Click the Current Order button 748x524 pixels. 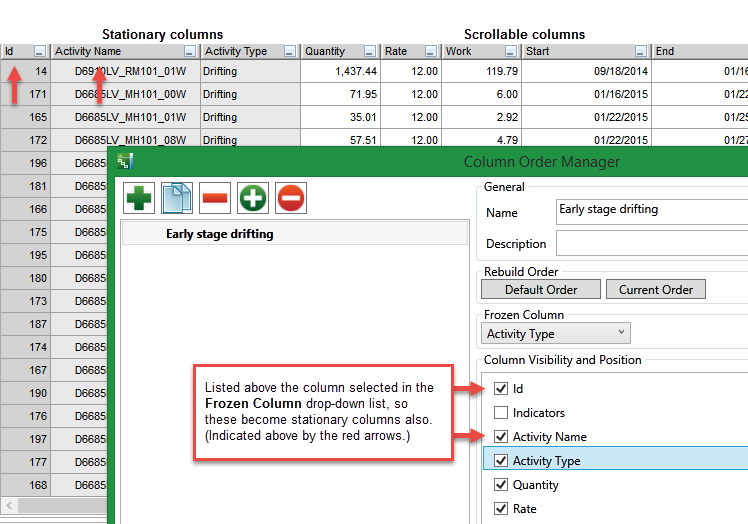point(655,290)
